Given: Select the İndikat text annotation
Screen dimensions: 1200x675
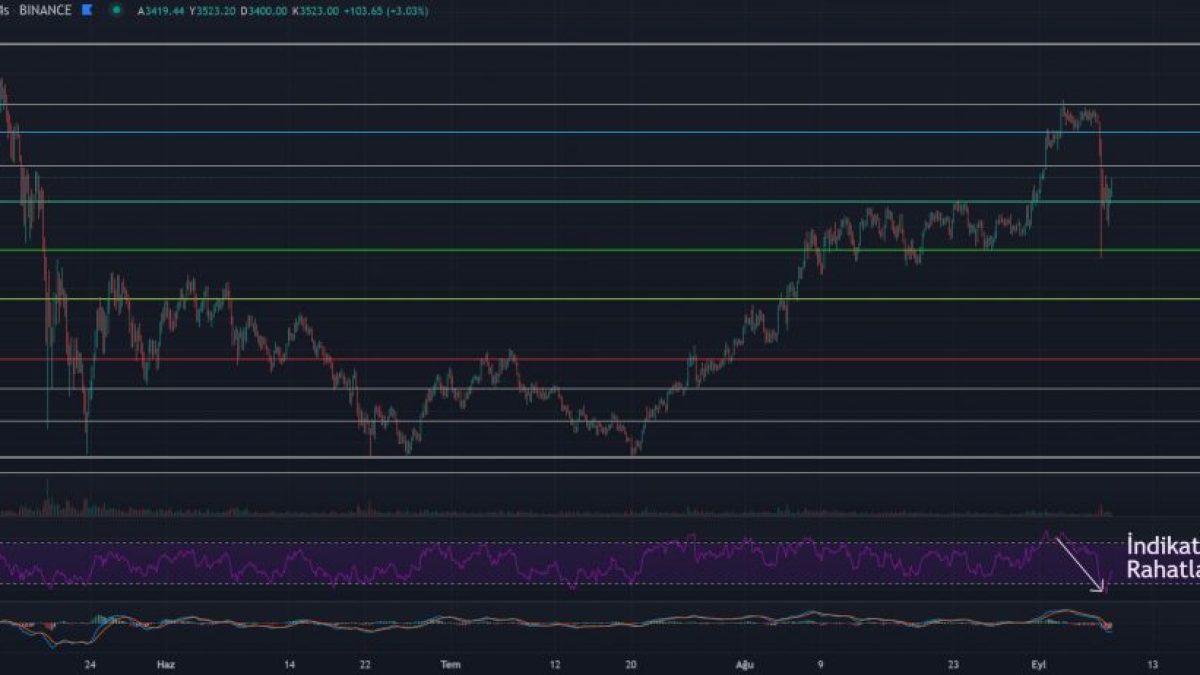Looking at the screenshot, I should click(1162, 546).
